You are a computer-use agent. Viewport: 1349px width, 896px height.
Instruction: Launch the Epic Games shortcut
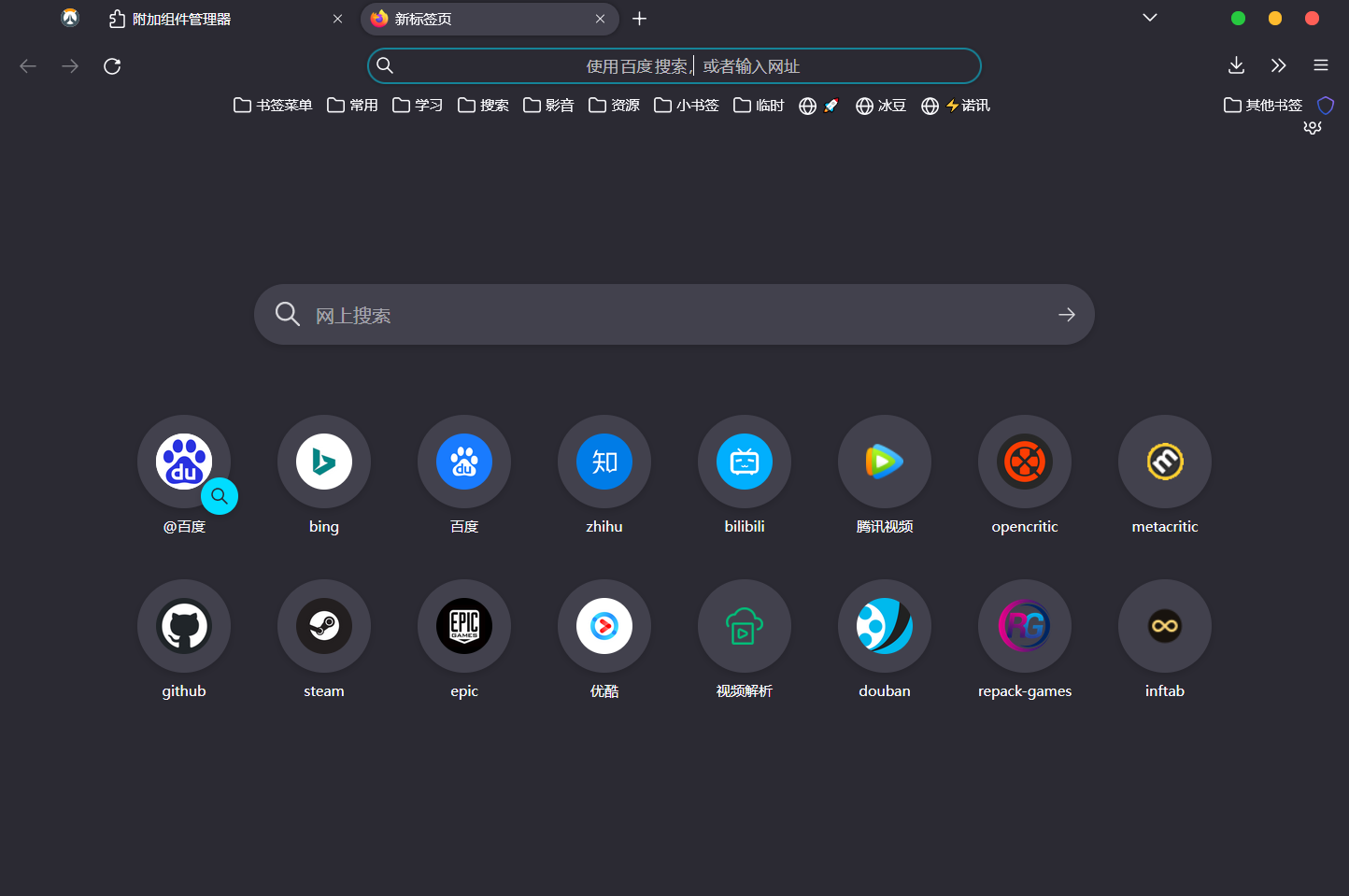point(464,626)
